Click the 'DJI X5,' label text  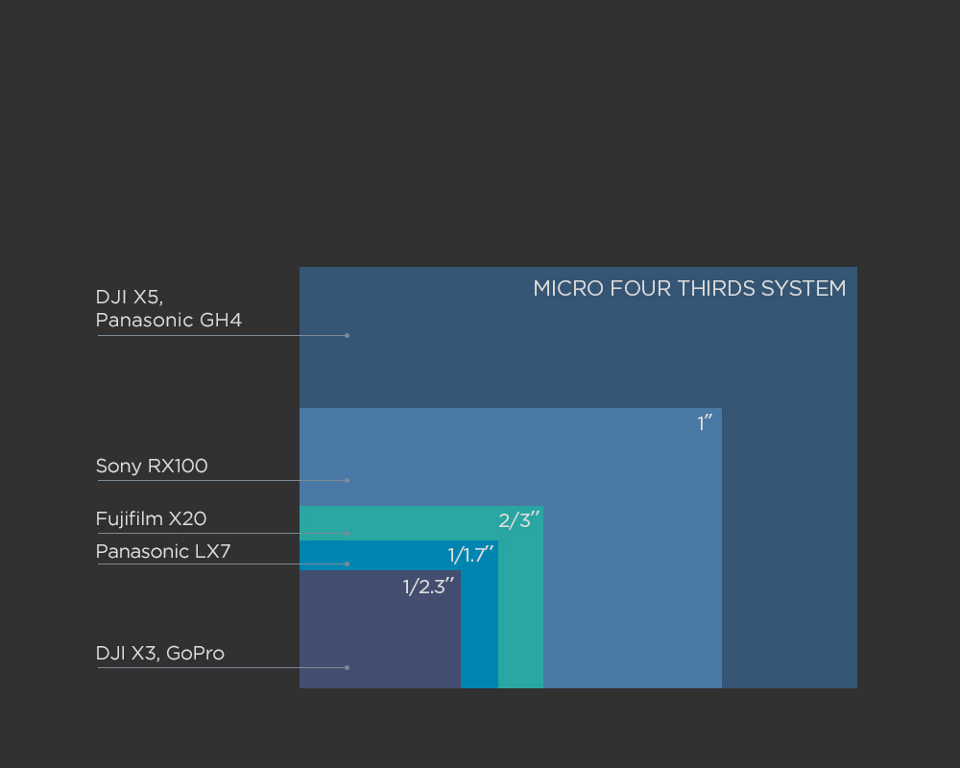click(129, 298)
